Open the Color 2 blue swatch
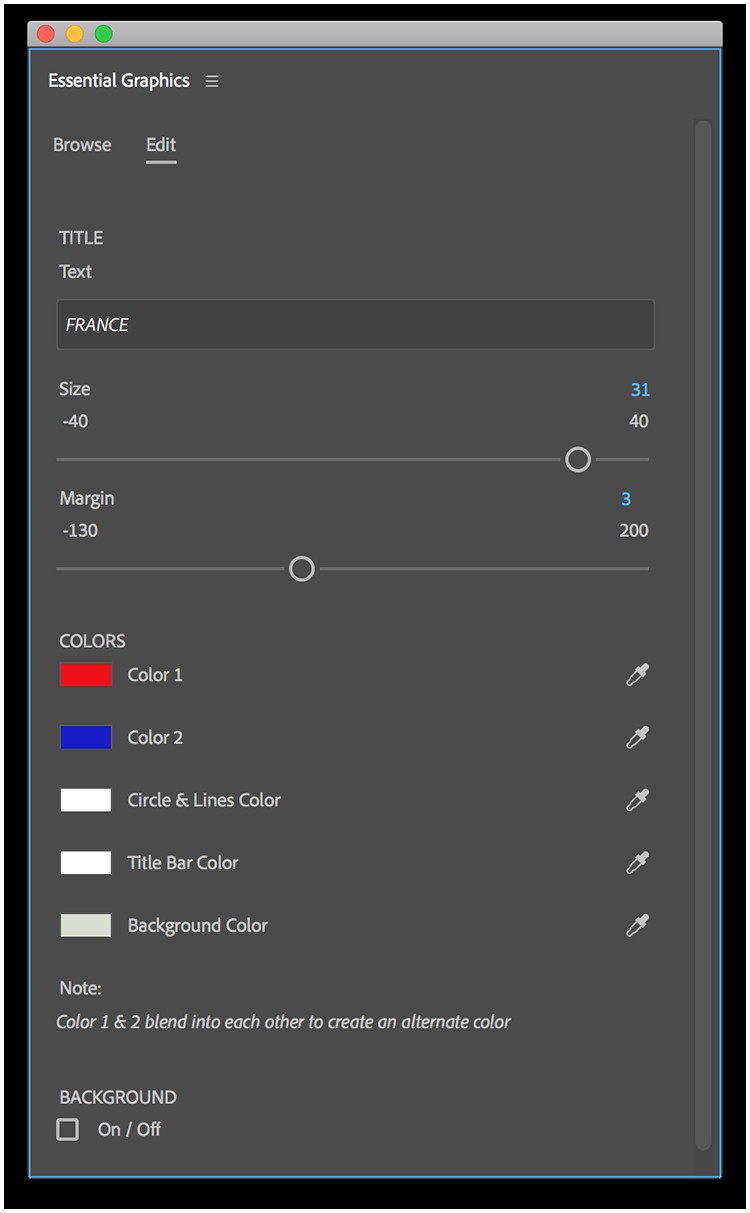 pos(85,737)
